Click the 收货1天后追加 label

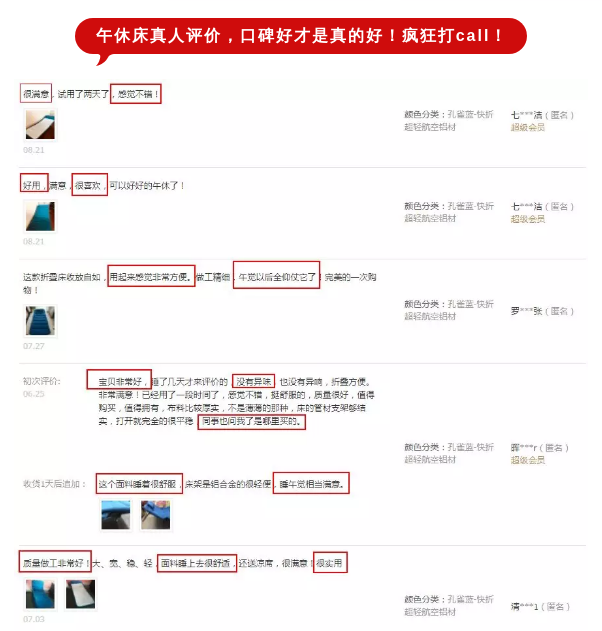[54, 484]
